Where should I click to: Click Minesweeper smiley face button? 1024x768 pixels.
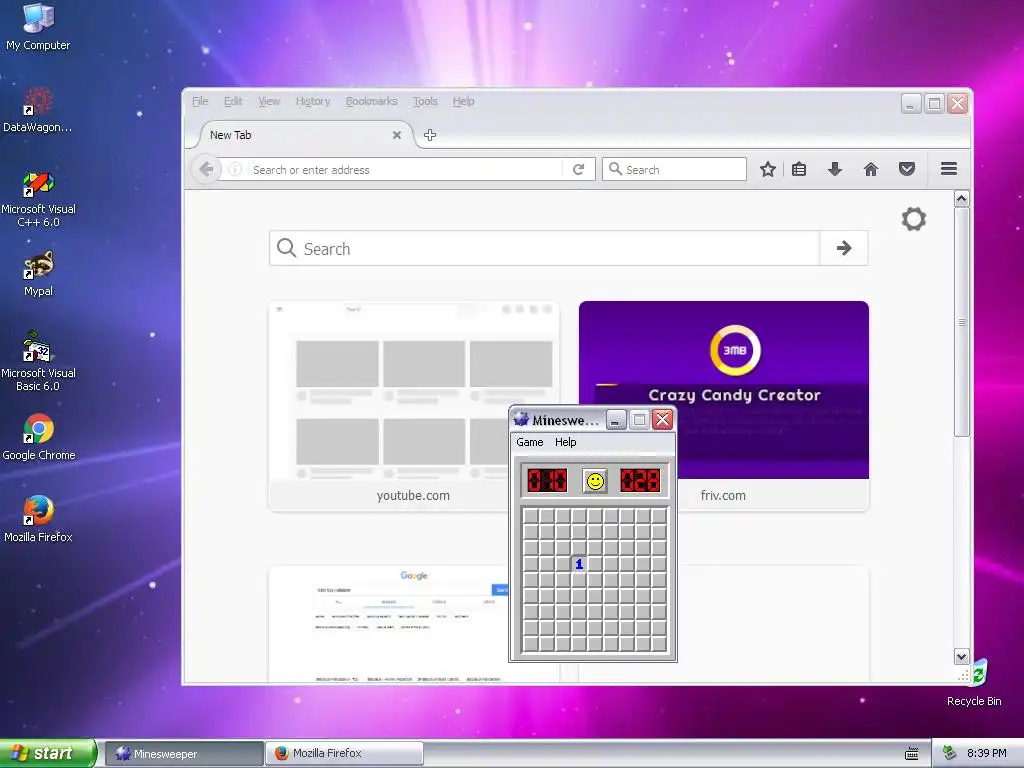click(x=595, y=481)
